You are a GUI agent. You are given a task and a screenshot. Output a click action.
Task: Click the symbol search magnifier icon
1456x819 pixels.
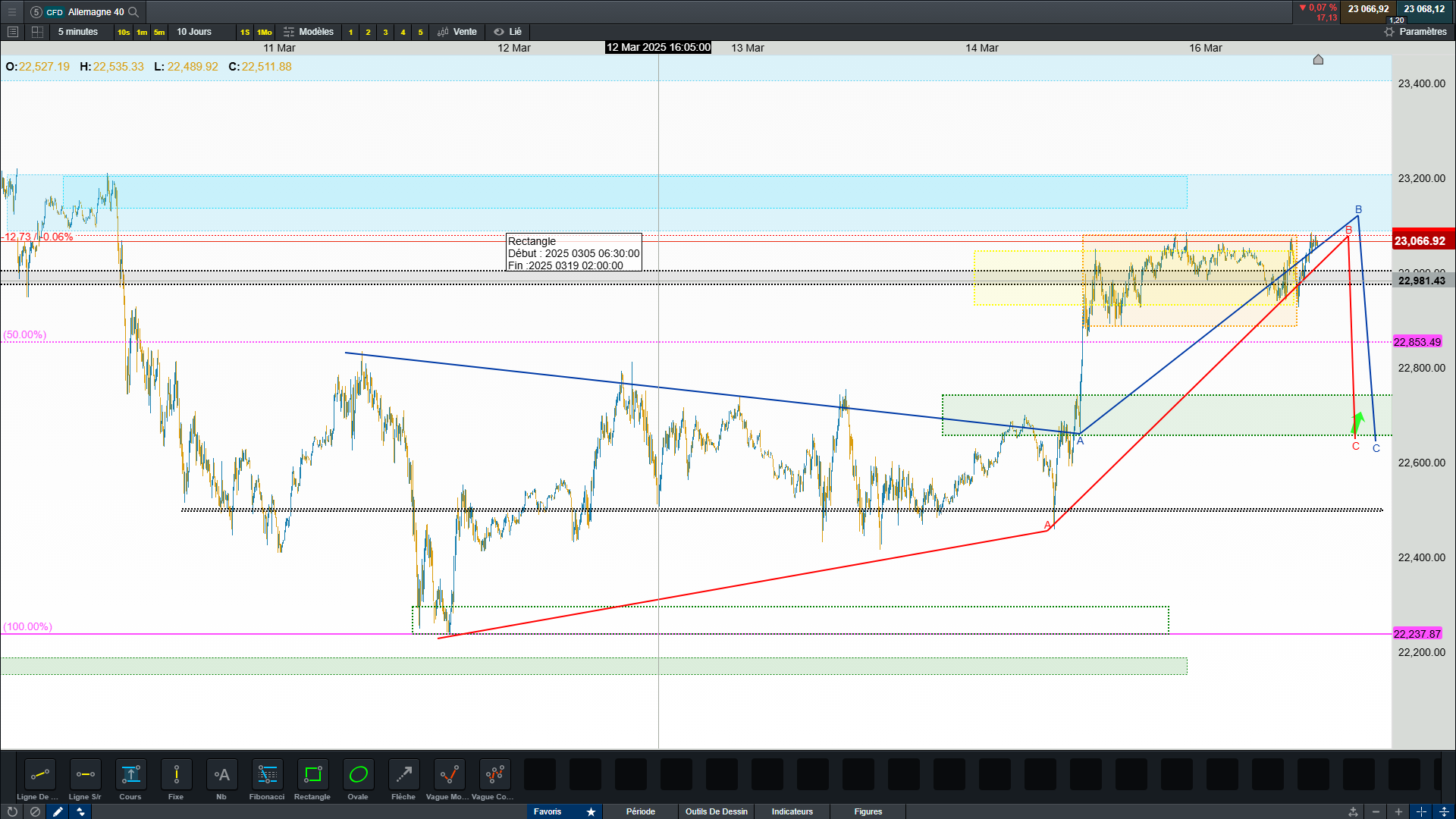tap(133, 12)
